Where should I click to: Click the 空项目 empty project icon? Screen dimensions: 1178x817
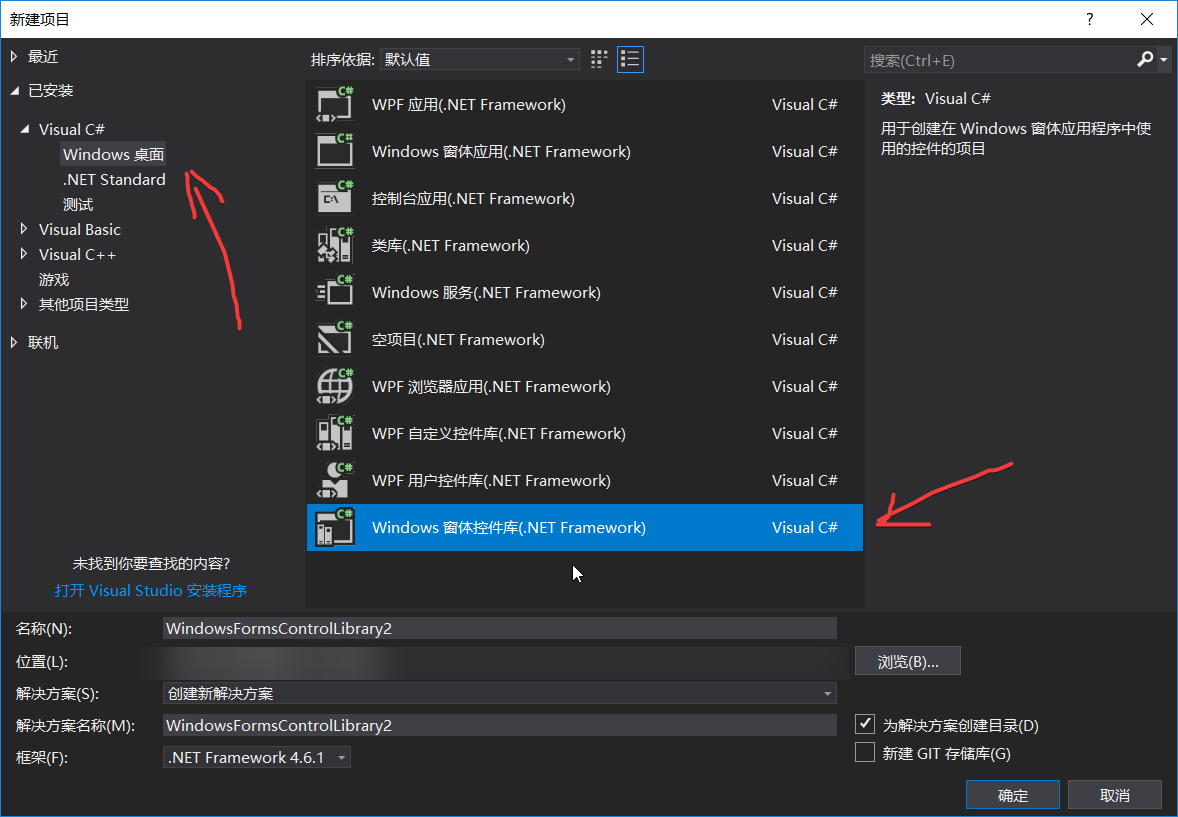[x=334, y=339]
